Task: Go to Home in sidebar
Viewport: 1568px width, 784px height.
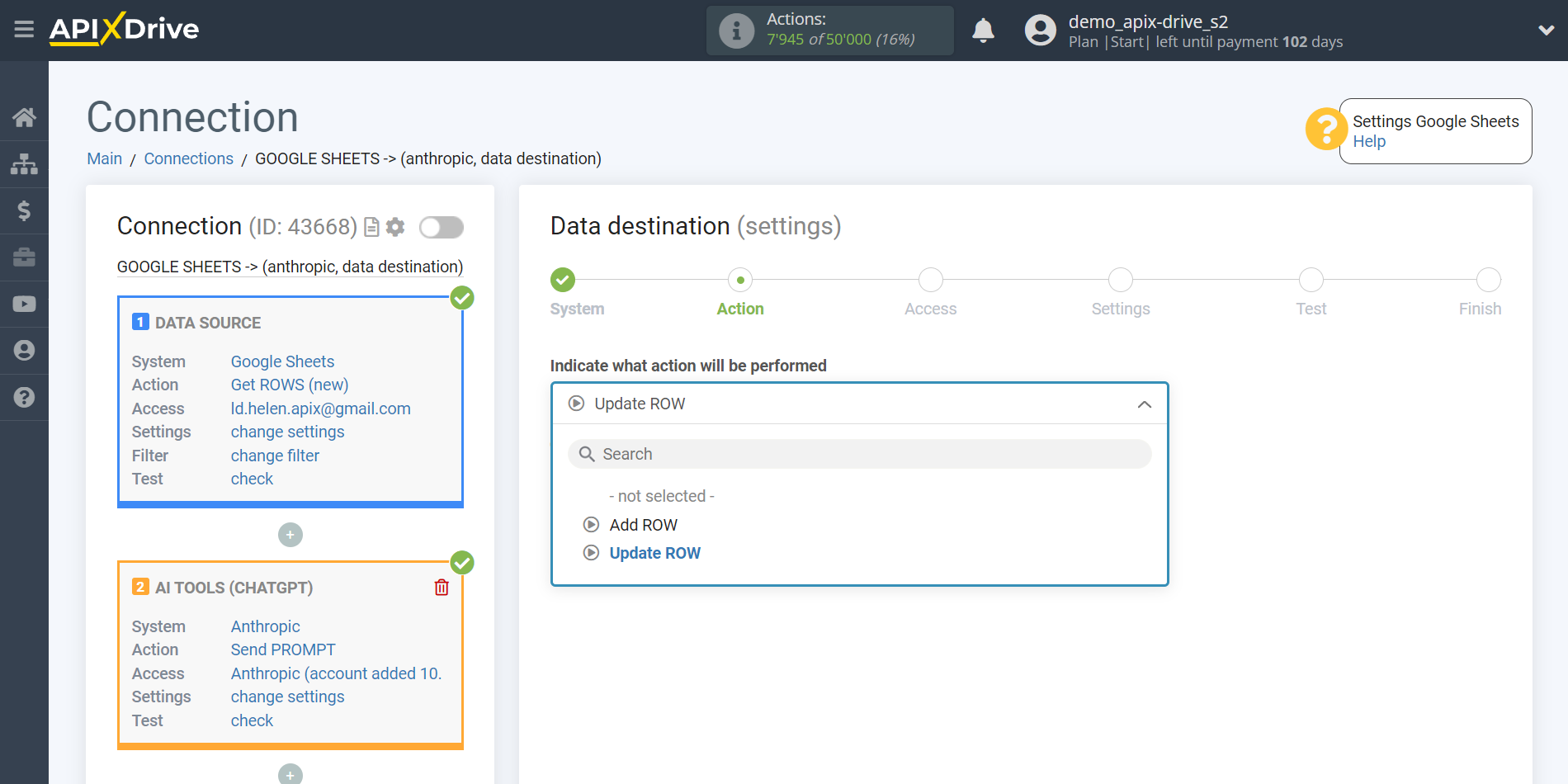Action: pyautogui.click(x=24, y=117)
